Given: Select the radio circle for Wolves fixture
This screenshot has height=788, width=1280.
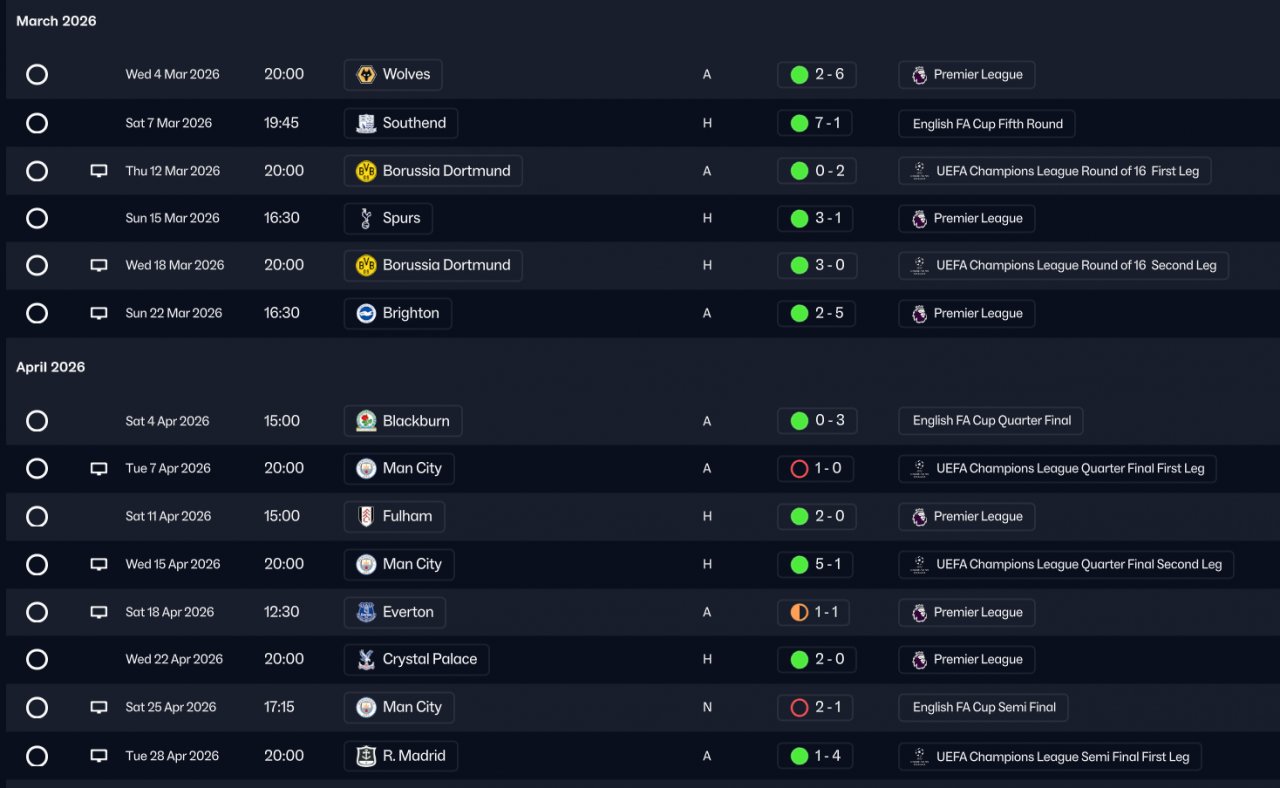Looking at the screenshot, I should [37, 74].
